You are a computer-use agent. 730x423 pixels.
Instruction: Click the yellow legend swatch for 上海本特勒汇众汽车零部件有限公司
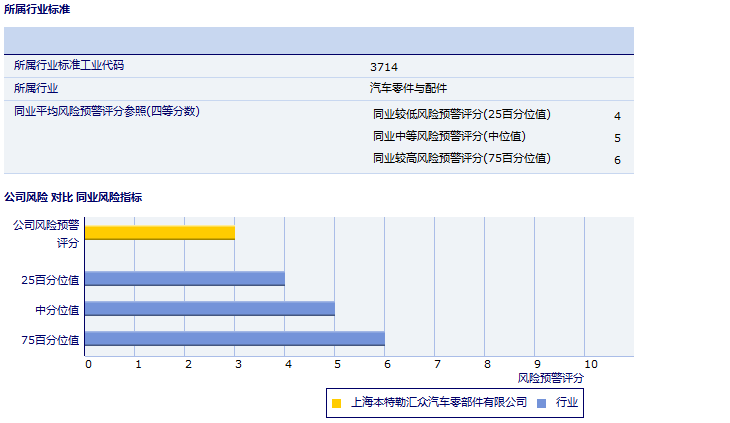pos(337,404)
